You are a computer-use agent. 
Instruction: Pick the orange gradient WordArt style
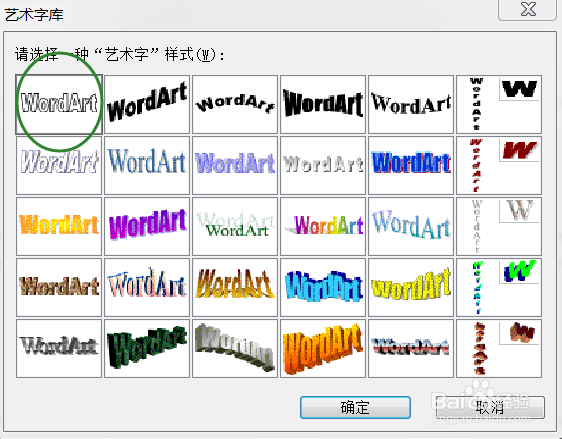(59, 226)
